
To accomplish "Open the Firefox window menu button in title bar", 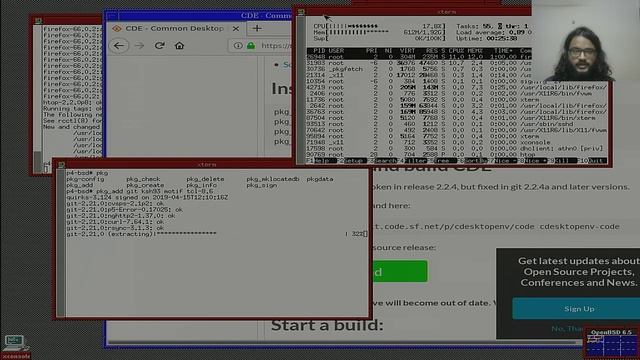I will click(111, 16).
